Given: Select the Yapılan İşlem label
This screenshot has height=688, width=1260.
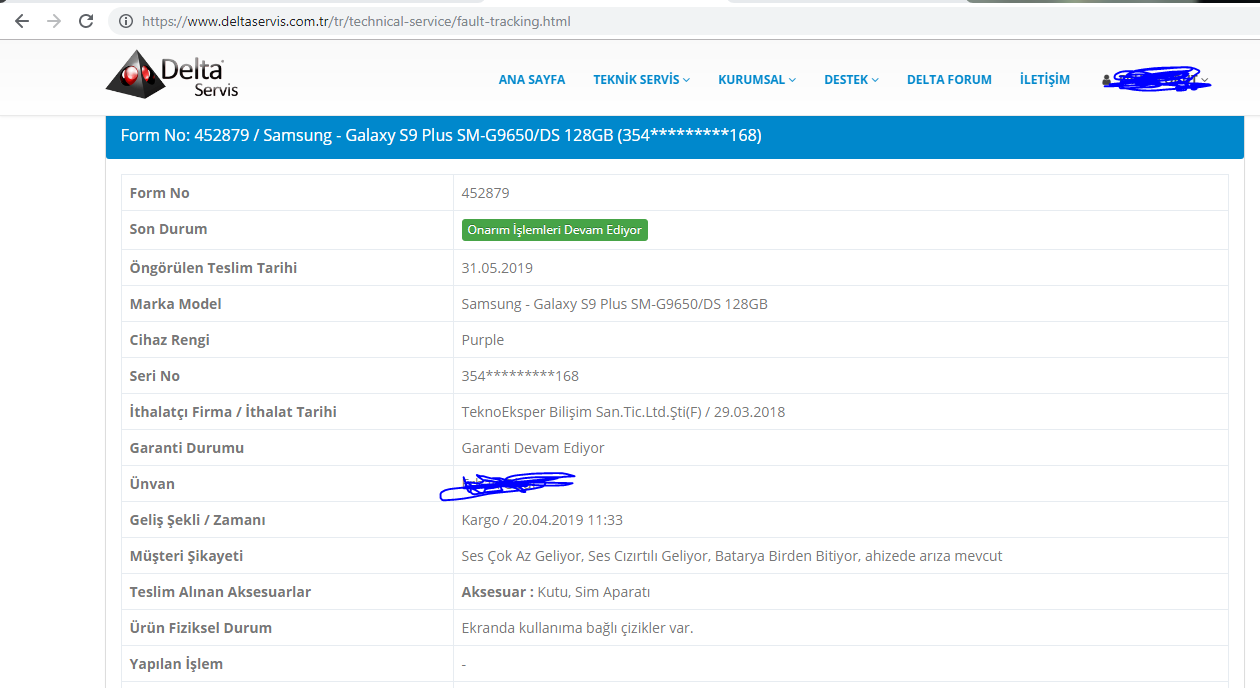Looking at the screenshot, I should (176, 664).
